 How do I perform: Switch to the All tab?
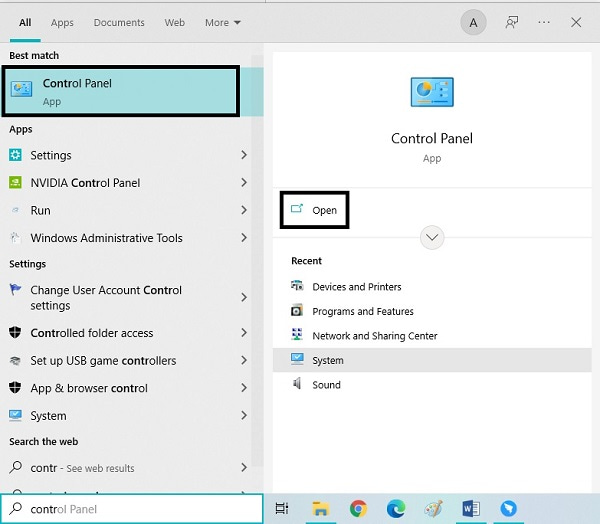[25, 23]
